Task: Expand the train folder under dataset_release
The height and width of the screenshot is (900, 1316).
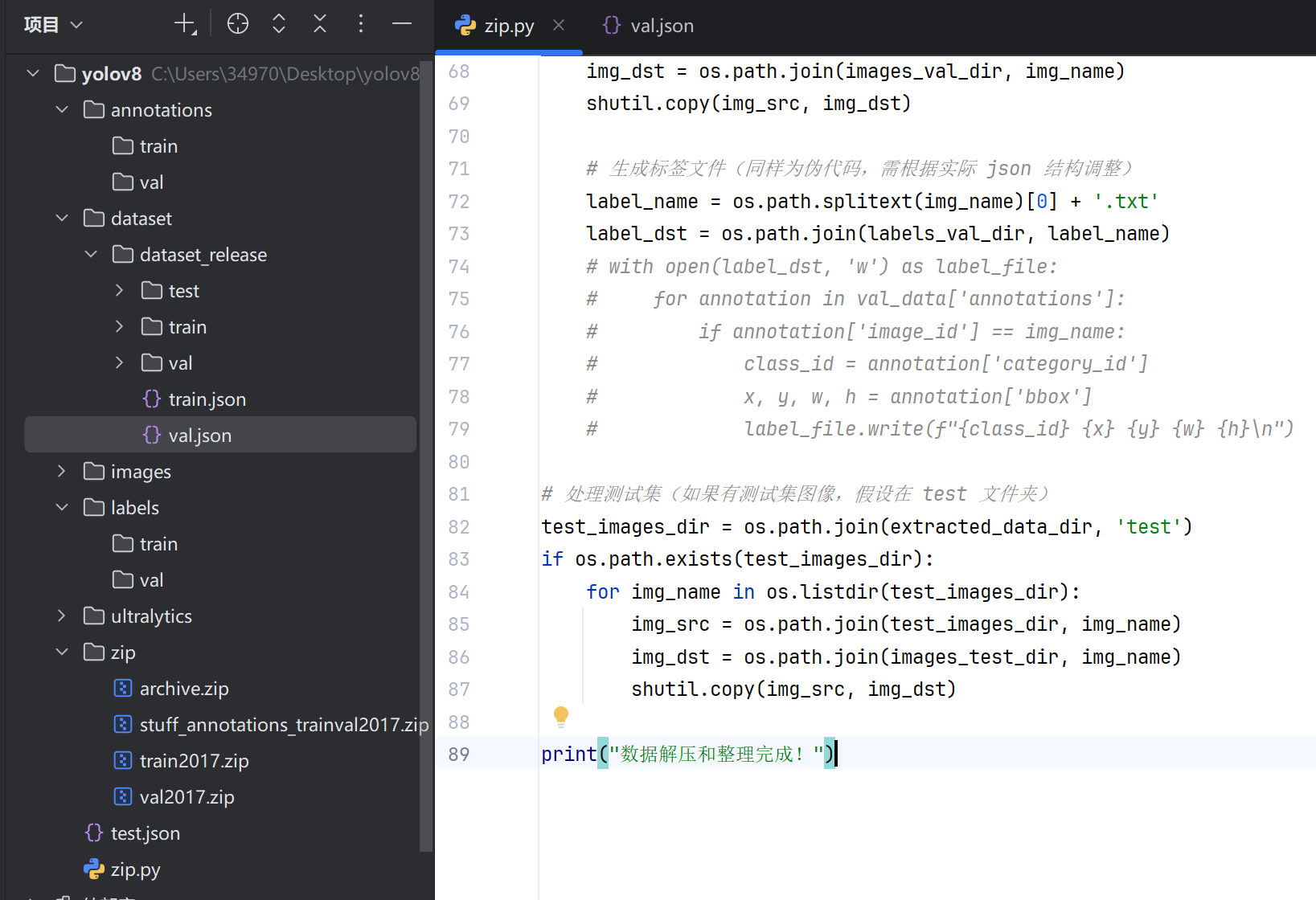Action: click(120, 327)
